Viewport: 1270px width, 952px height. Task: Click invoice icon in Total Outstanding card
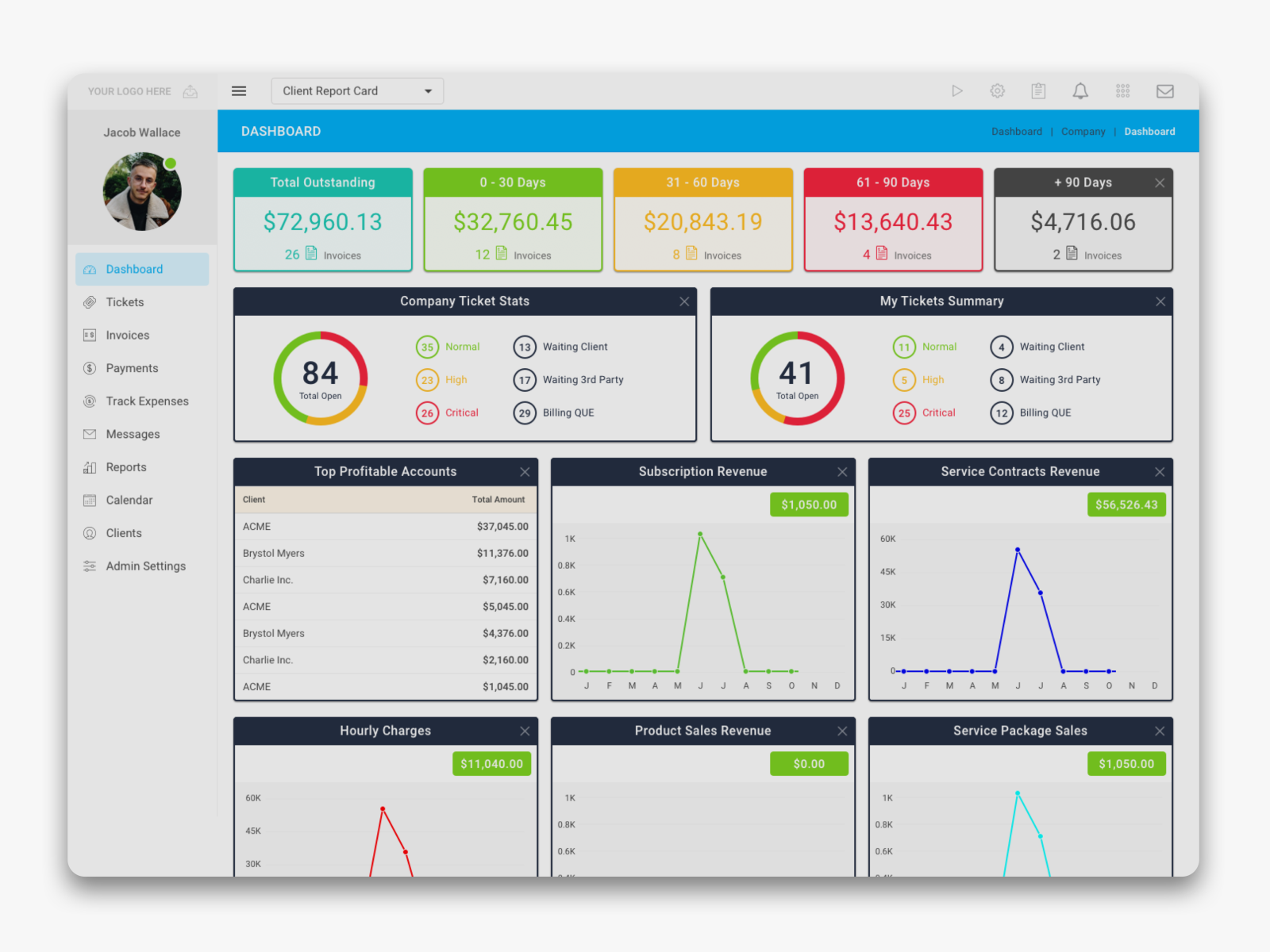click(x=311, y=253)
